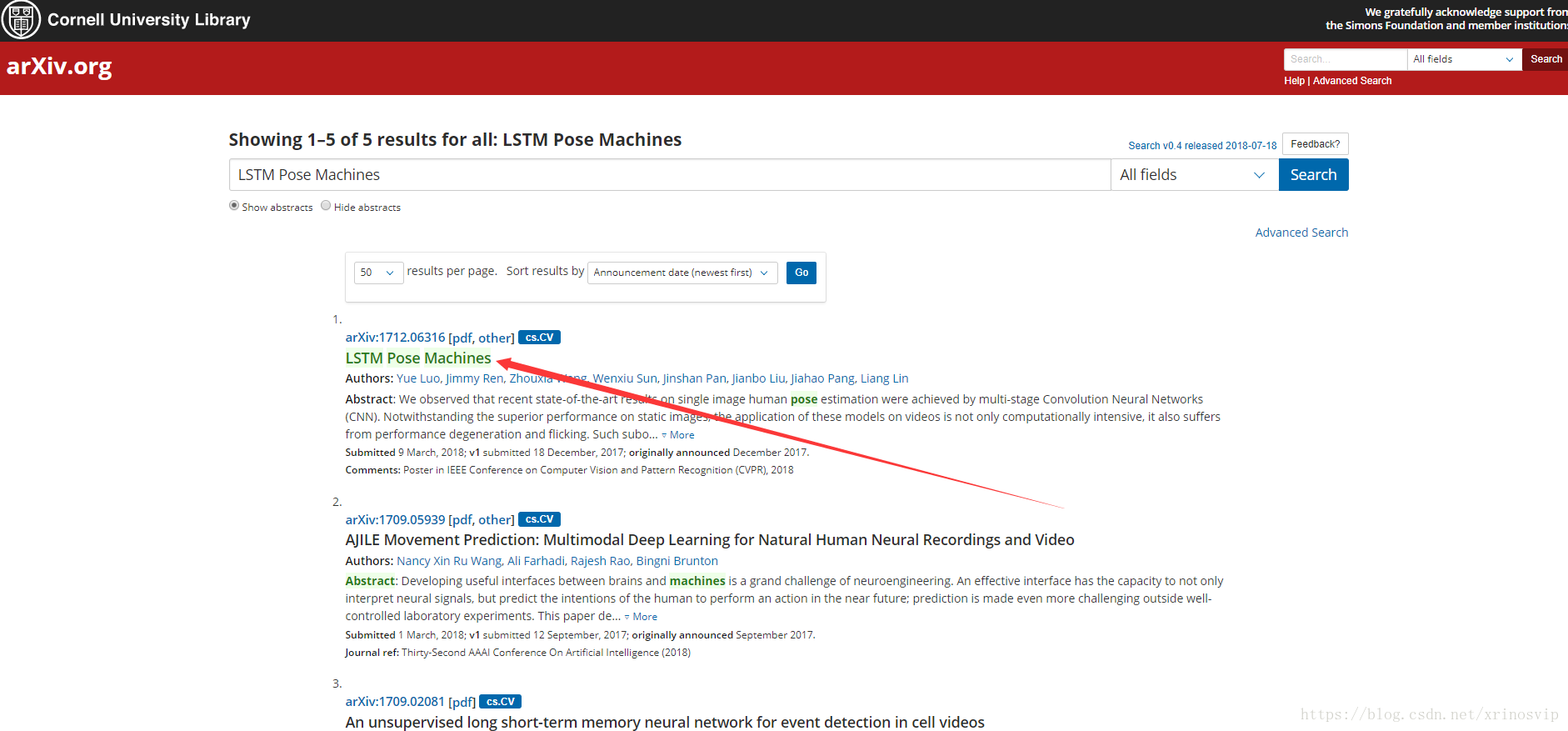Click the Cornell University seal logo
This screenshot has width=1568, height=731.
21,20
